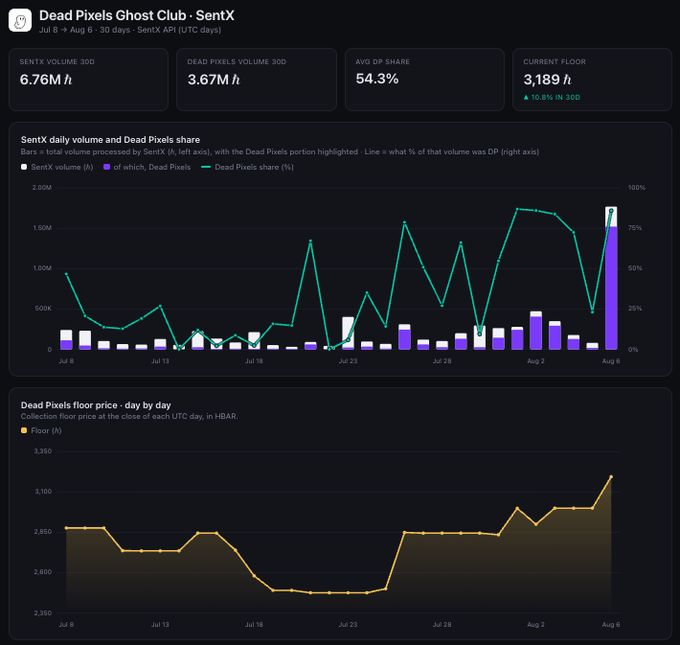Click the Jul 23 white volume bar
Screen dimensions: 680x645
tap(348, 331)
